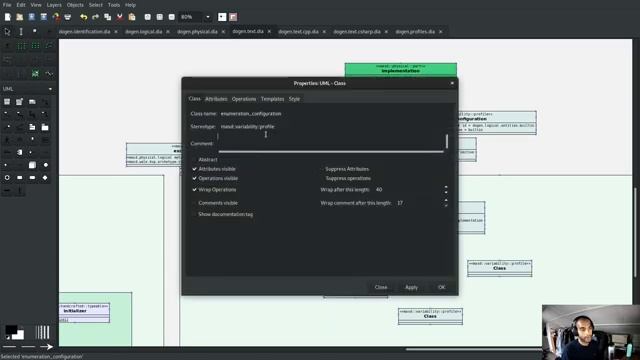Viewport: 640px width, 360px height.
Task: Open the File menu
Action: (7, 5)
